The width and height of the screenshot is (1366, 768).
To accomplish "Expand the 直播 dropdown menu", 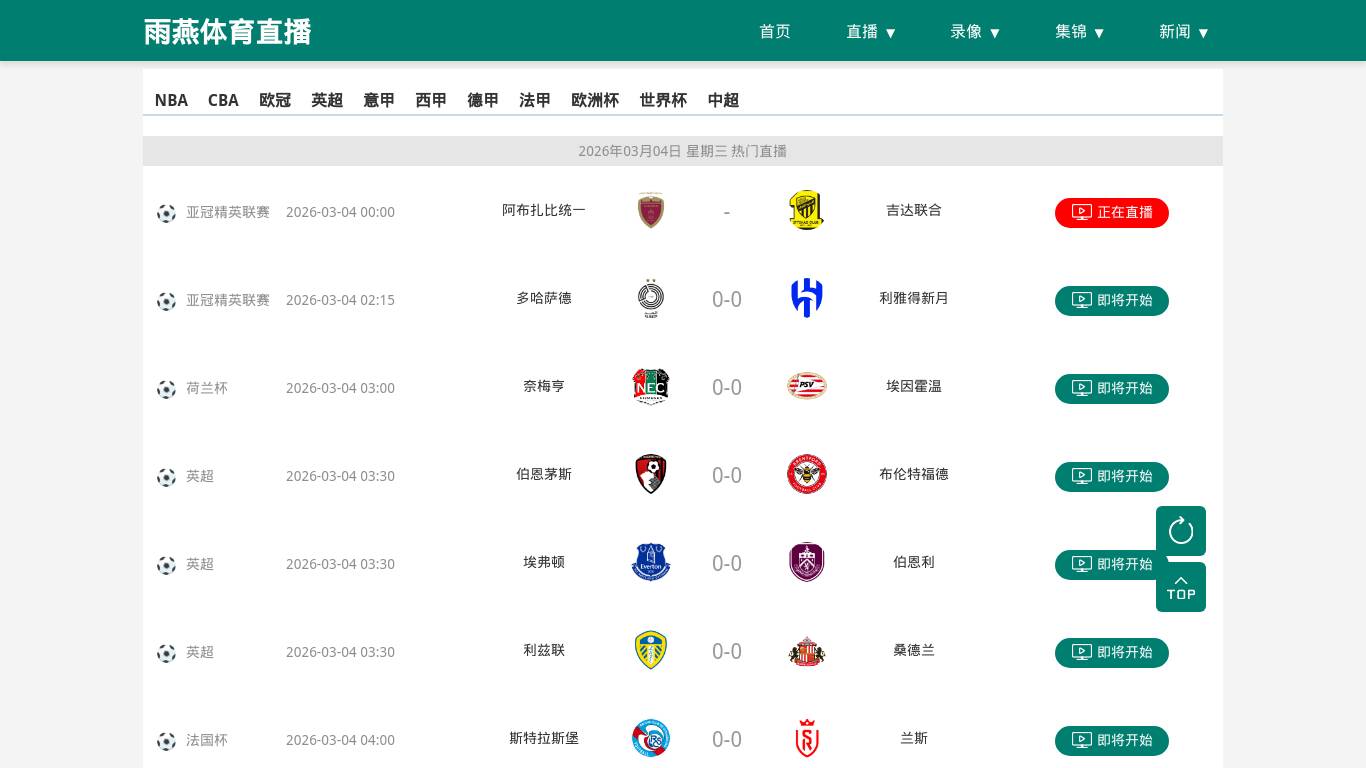I will pyautogui.click(x=871, y=32).
